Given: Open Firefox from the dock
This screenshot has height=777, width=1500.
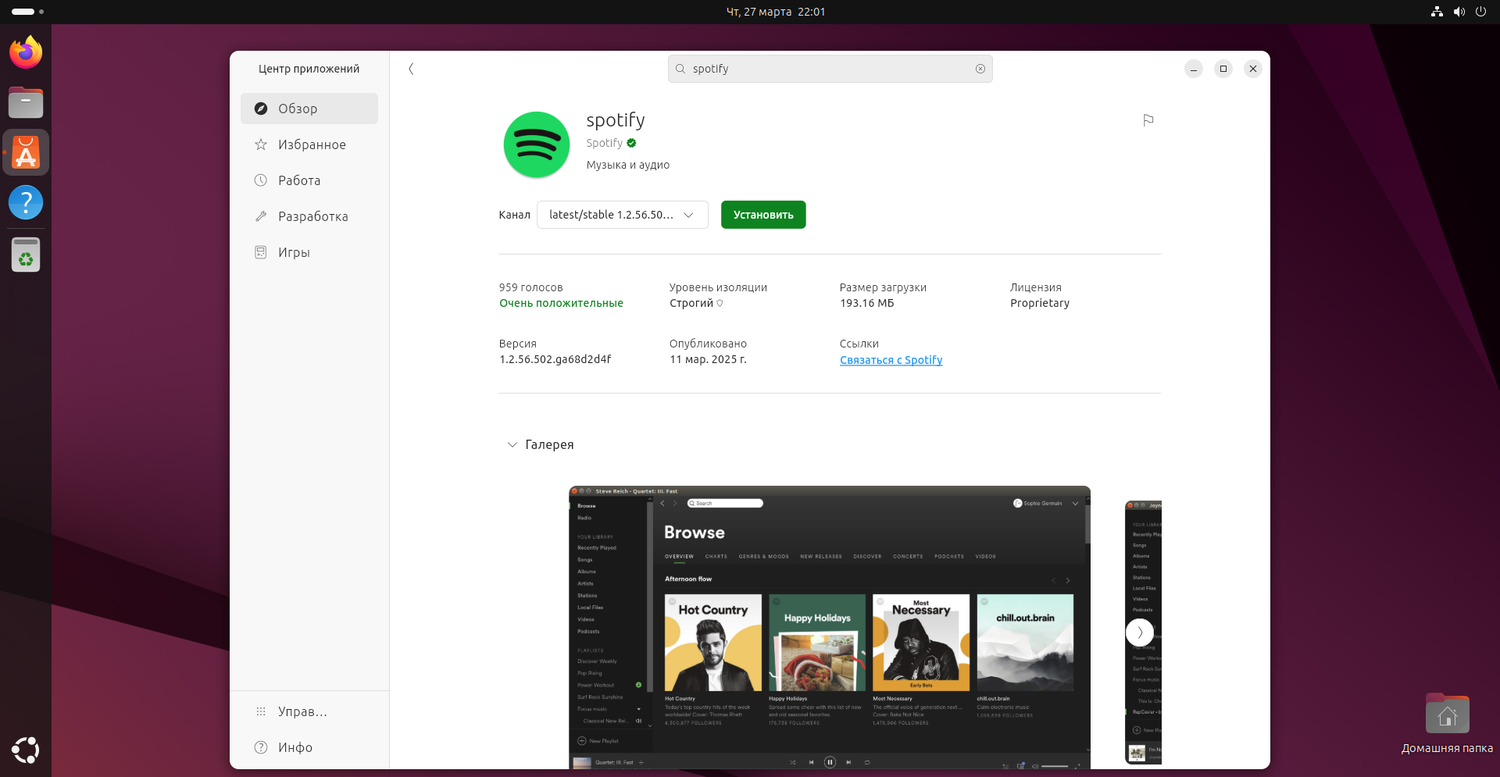Looking at the screenshot, I should pos(26,52).
